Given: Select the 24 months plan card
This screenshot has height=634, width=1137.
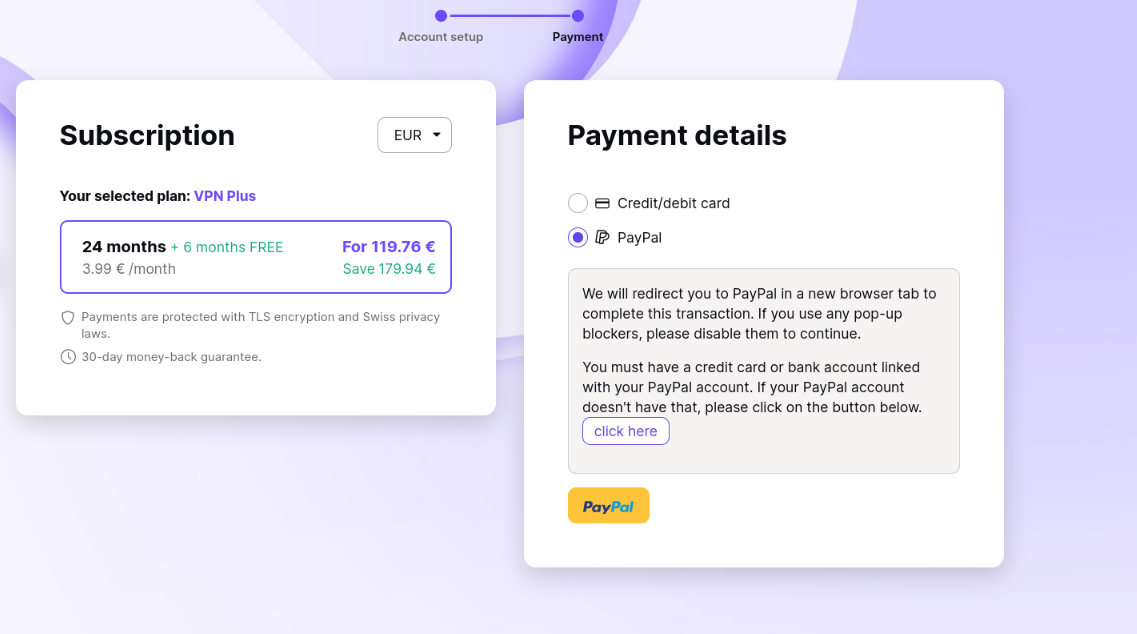Looking at the screenshot, I should click(x=256, y=257).
